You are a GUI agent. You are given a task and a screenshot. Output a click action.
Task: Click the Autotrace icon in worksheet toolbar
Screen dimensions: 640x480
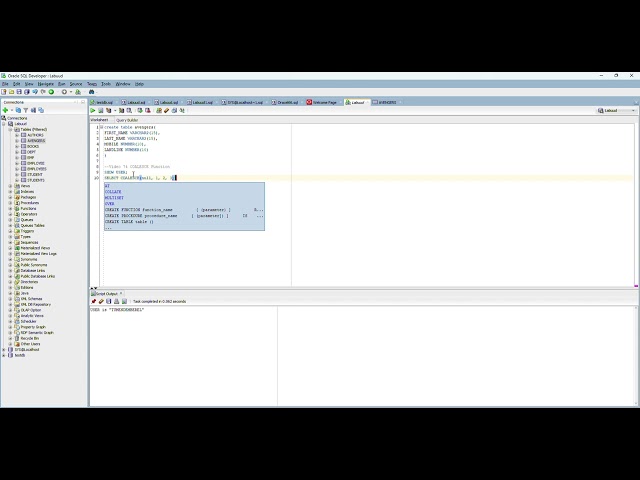[122, 111]
